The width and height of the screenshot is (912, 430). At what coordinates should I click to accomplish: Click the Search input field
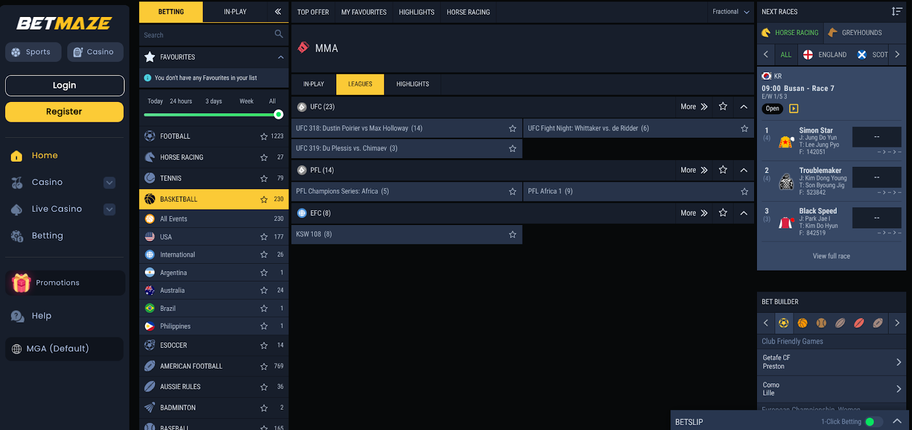click(206, 35)
